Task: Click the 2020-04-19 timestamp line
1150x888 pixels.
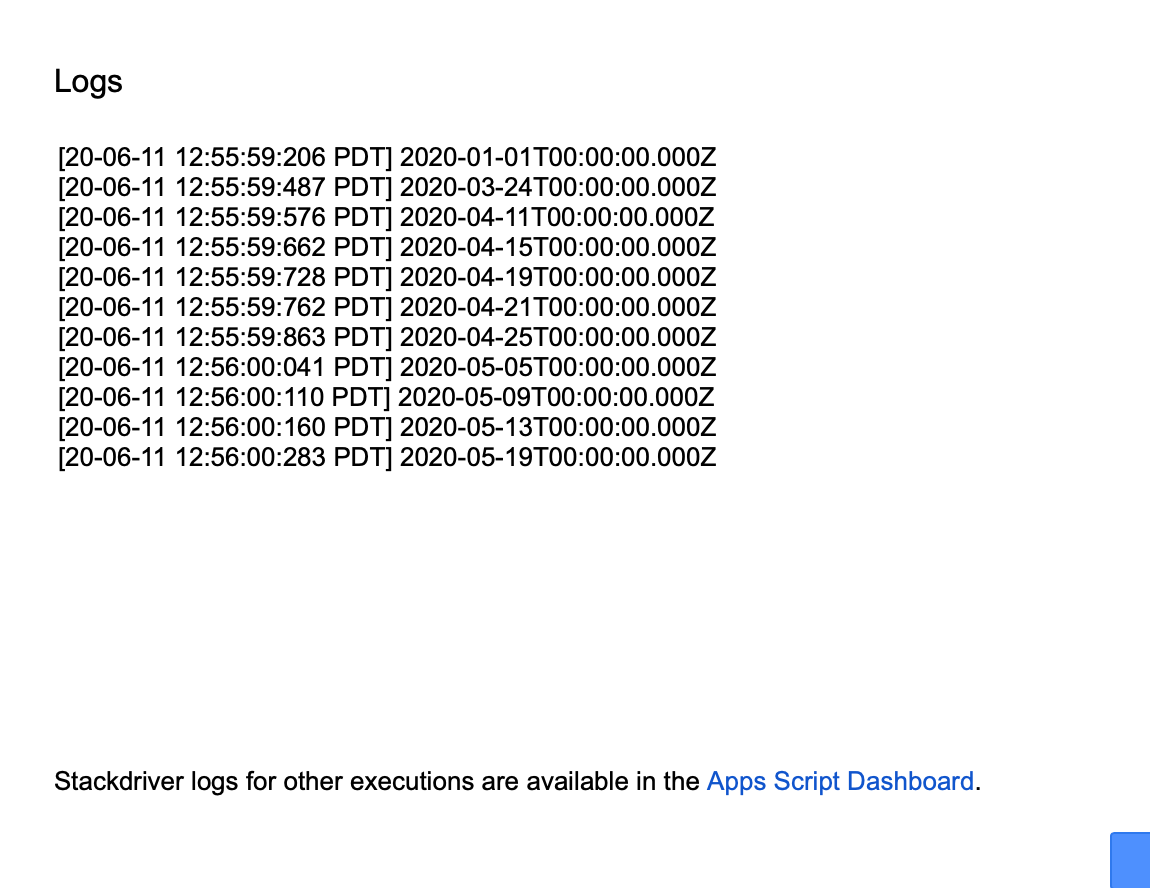Action: (x=386, y=277)
